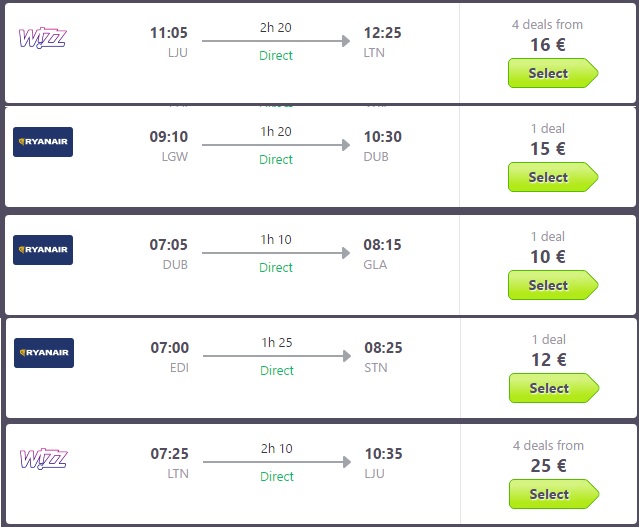Click the 10:30 DUB arrival time
Viewport: 639px width, 527px height.
tap(382, 137)
